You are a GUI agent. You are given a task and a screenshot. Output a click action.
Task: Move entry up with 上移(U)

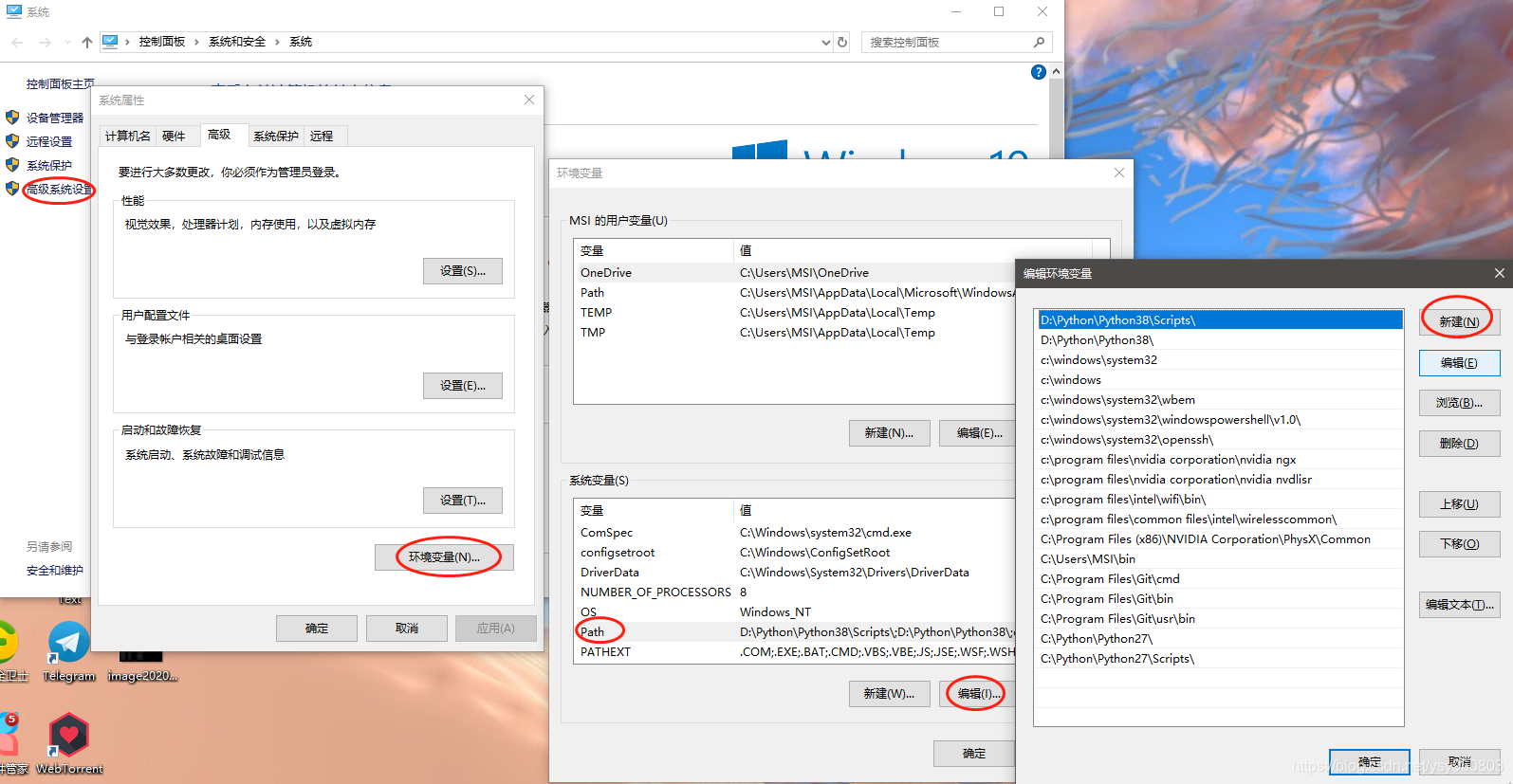coord(1459,503)
